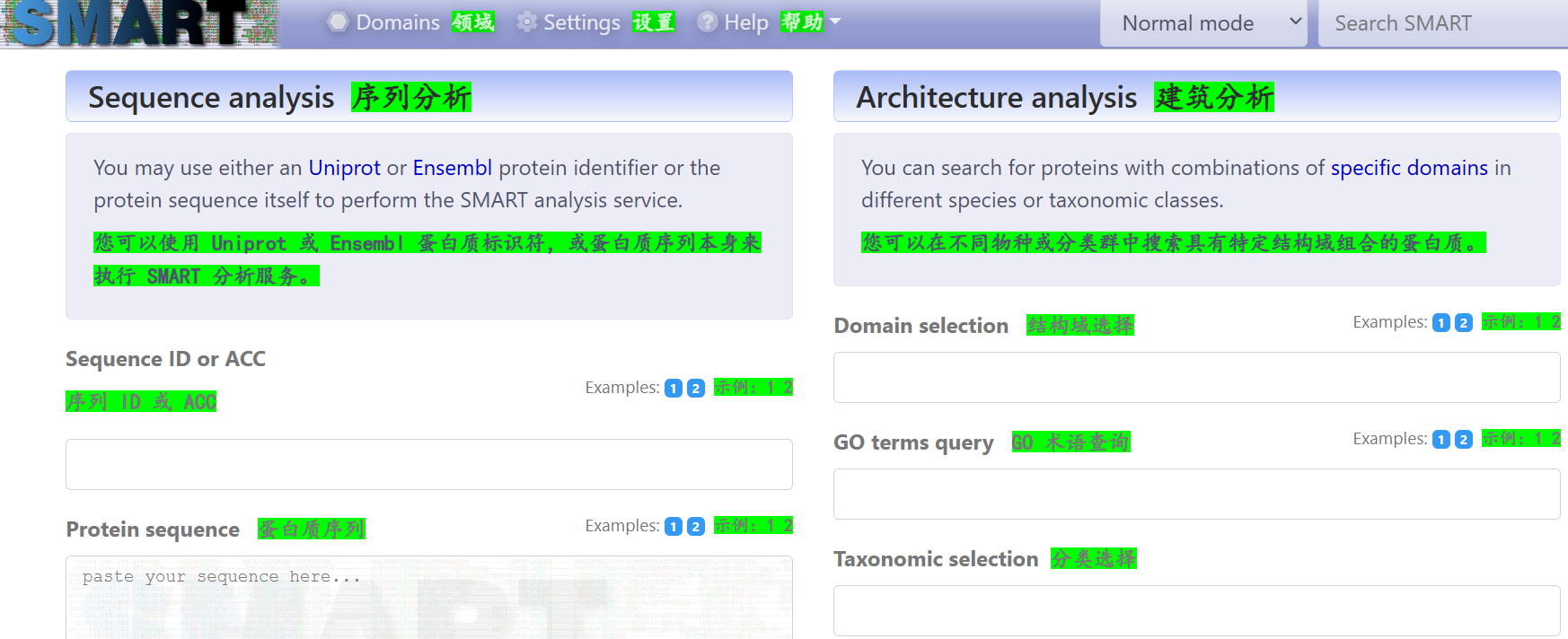Click the Taxonomic selection label
Viewport: 1568px width, 639px height.
pos(936,559)
